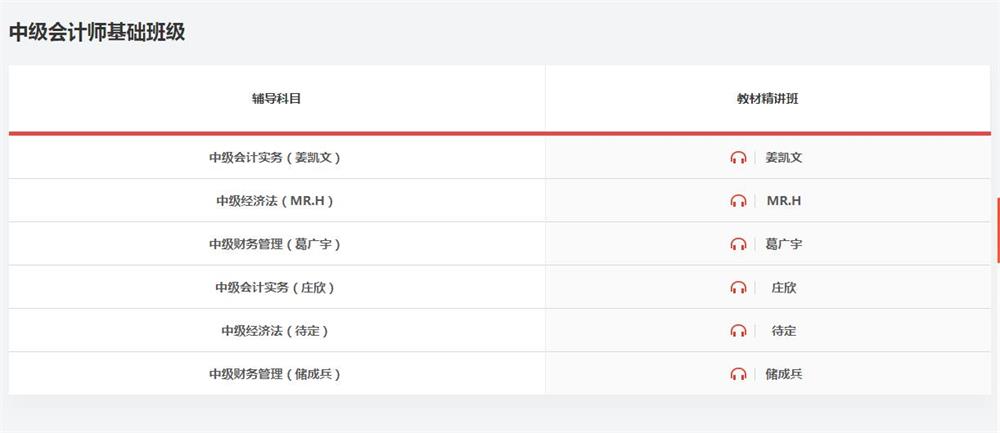This screenshot has height=433, width=1000.
Task: Open 葛广宇 lecture link in 教材精讲班 column
Action: pyautogui.click(x=784, y=244)
